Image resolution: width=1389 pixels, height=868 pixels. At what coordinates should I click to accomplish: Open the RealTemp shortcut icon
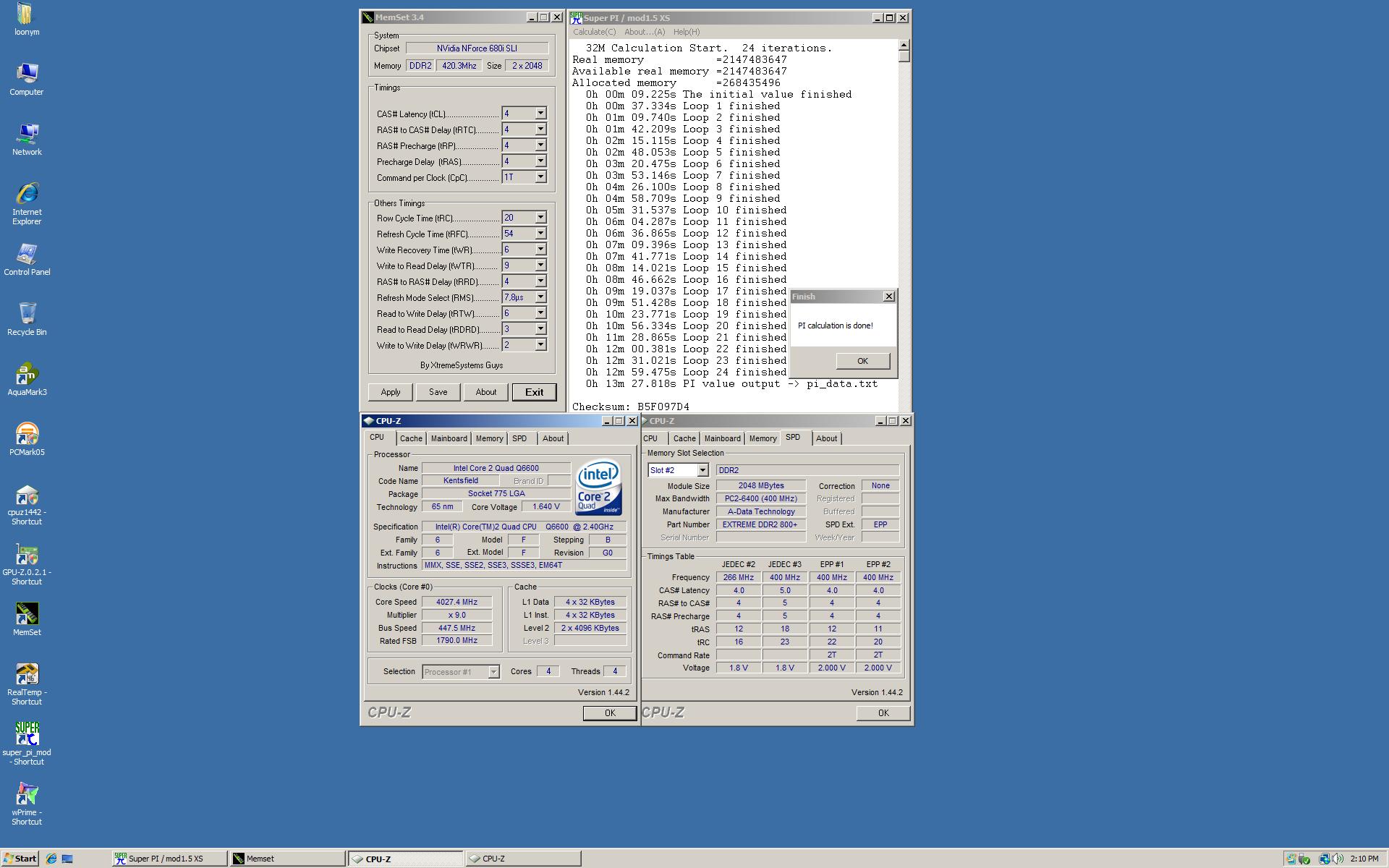(26, 684)
